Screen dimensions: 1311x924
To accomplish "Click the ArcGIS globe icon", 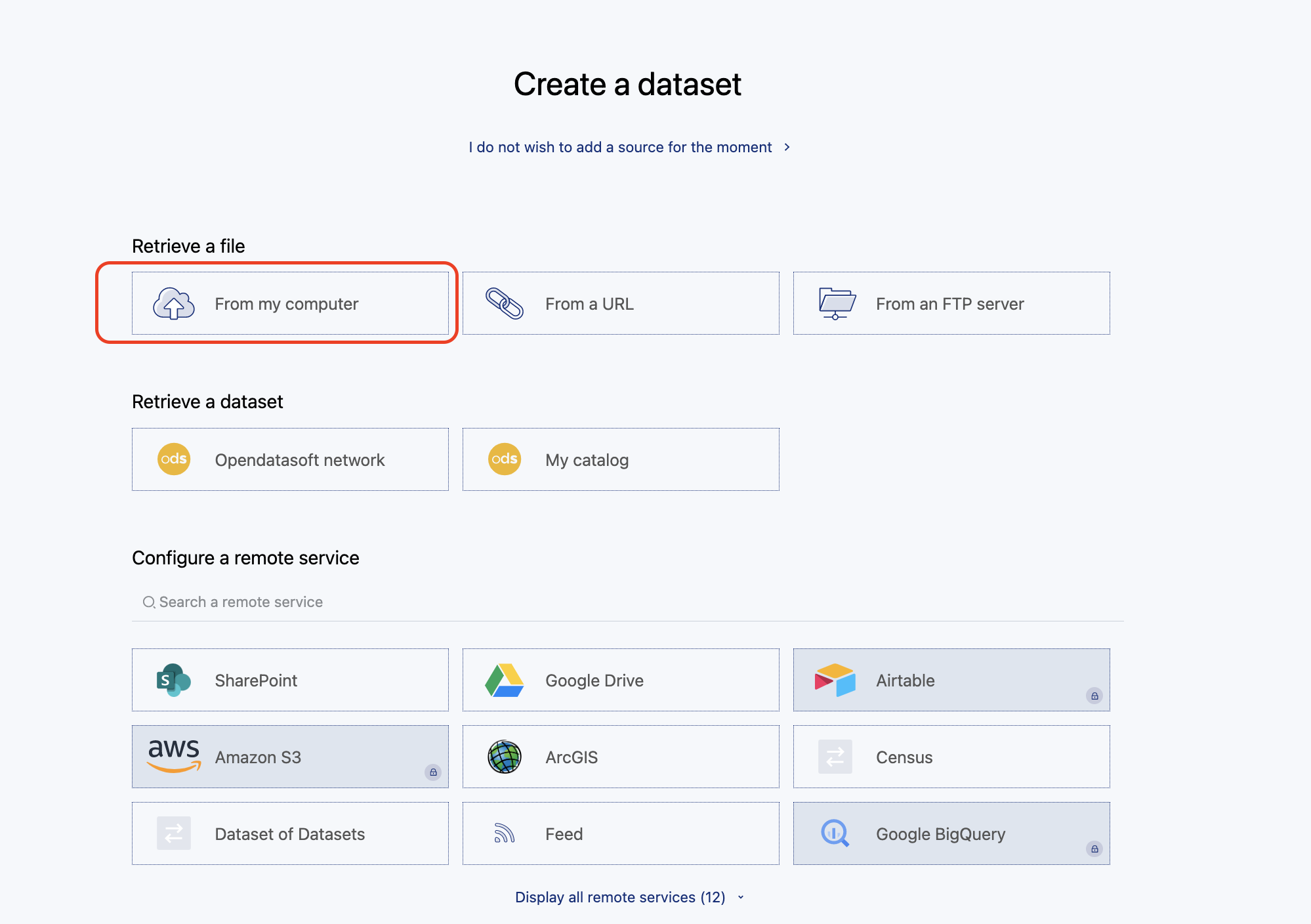I will click(504, 757).
